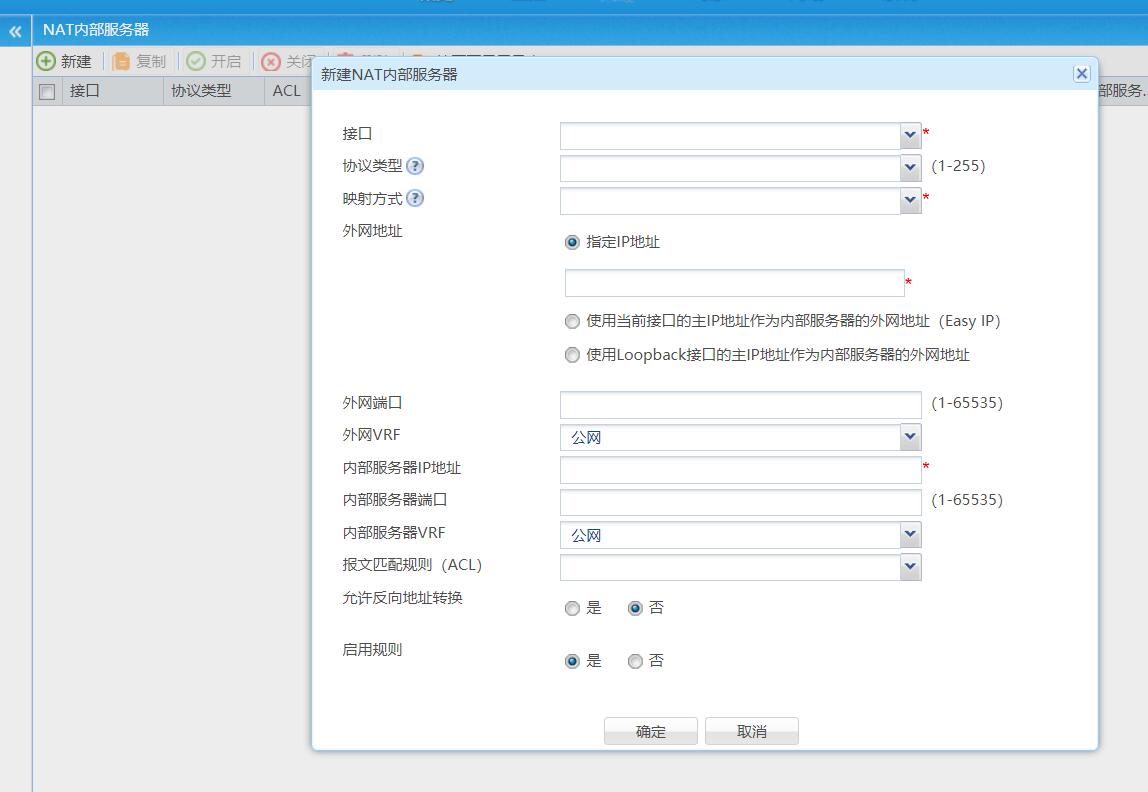Screen dimensions: 1148x792
Task: Click the 复制 copy icon in toolbar
Action: pos(122,61)
